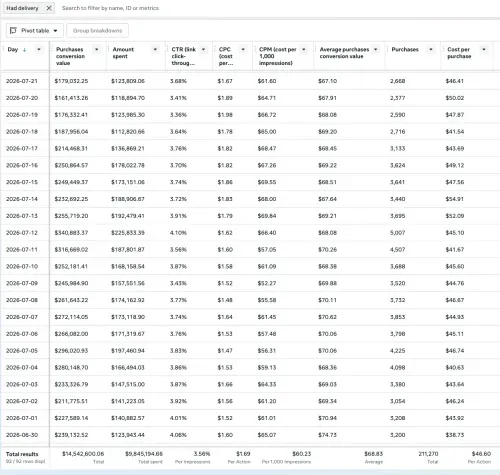Click total average value $68.83

(374, 454)
